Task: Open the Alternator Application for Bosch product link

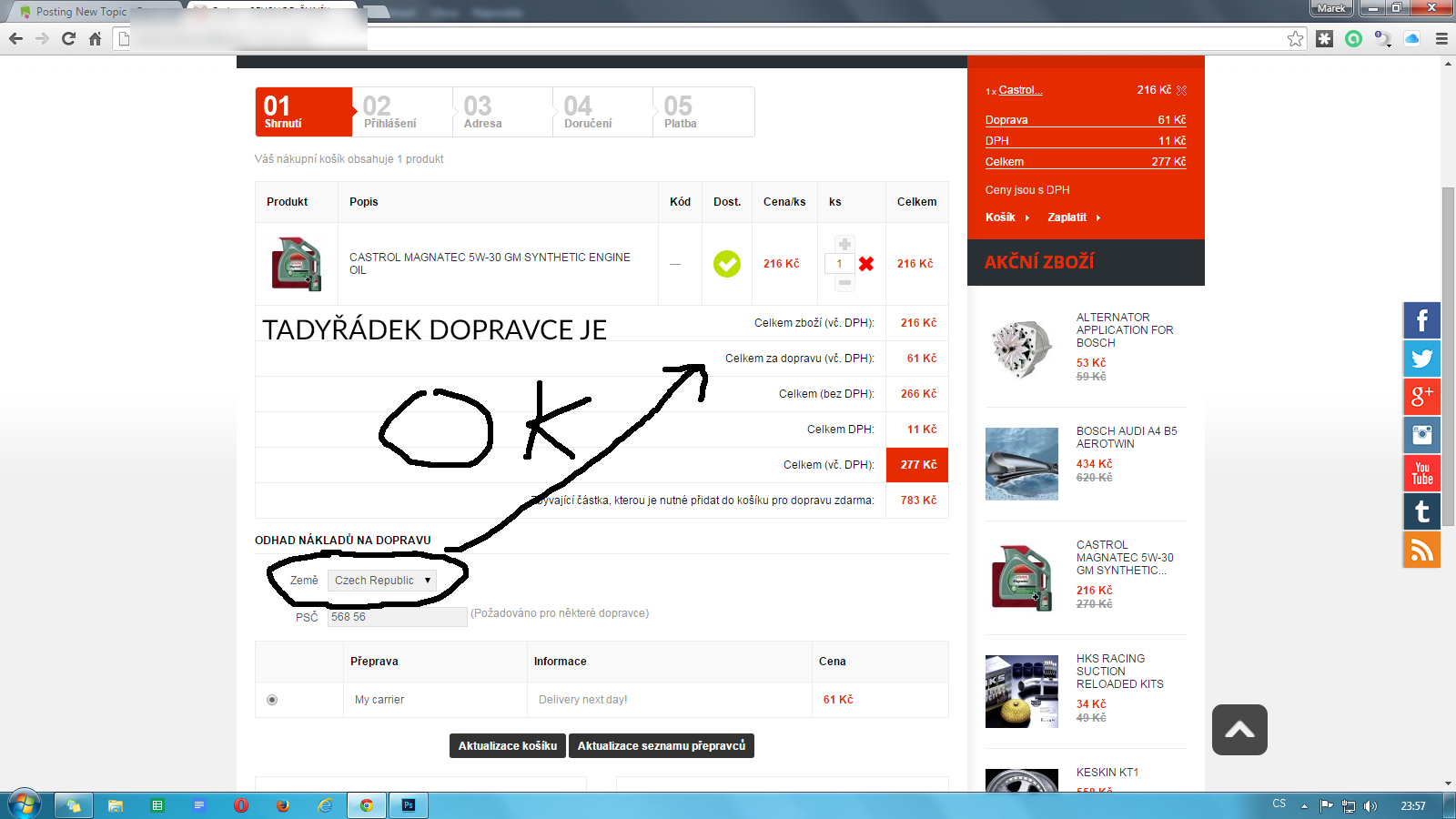Action: pyautogui.click(x=1125, y=330)
